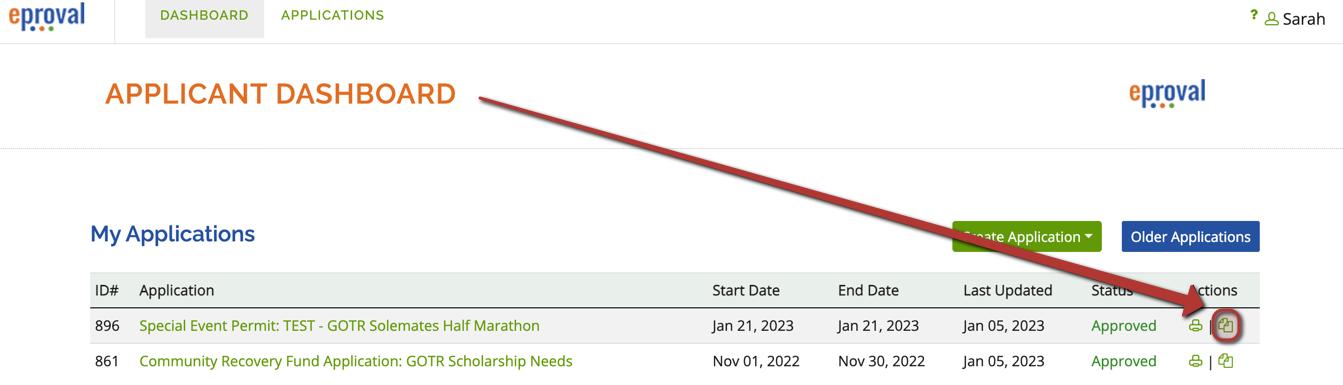
Task: Click the End Date column header
Action: tap(868, 291)
